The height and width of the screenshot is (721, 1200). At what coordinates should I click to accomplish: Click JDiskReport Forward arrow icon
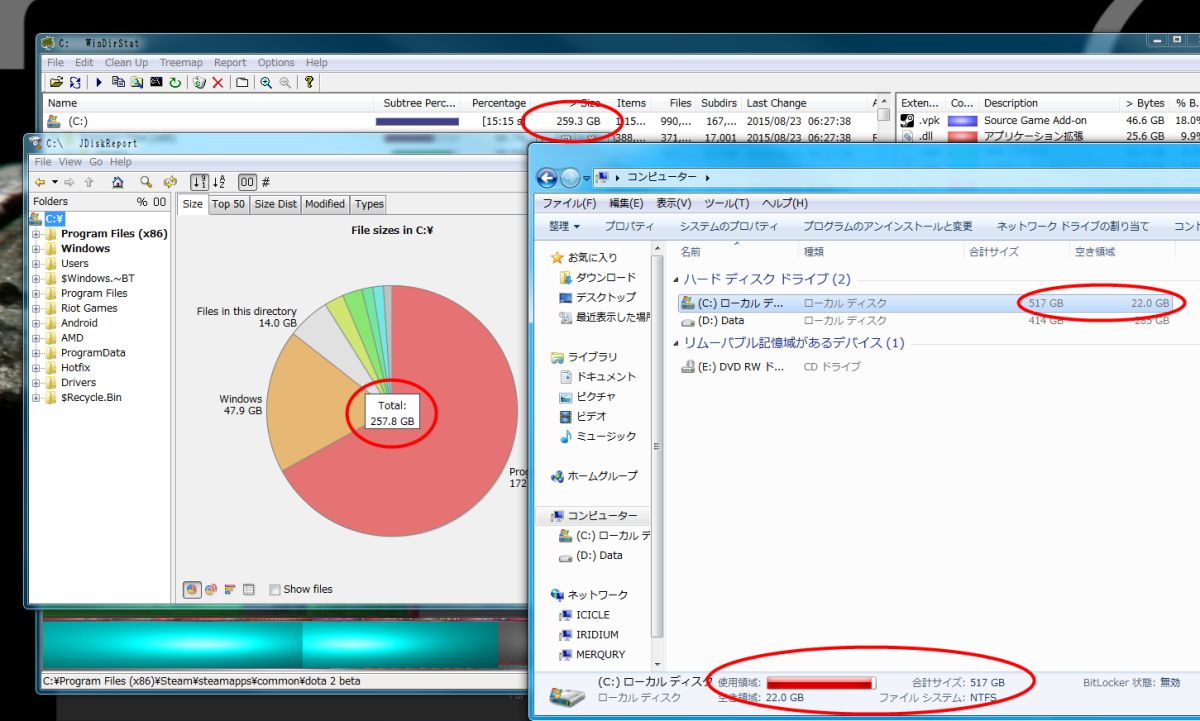[69, 182]
